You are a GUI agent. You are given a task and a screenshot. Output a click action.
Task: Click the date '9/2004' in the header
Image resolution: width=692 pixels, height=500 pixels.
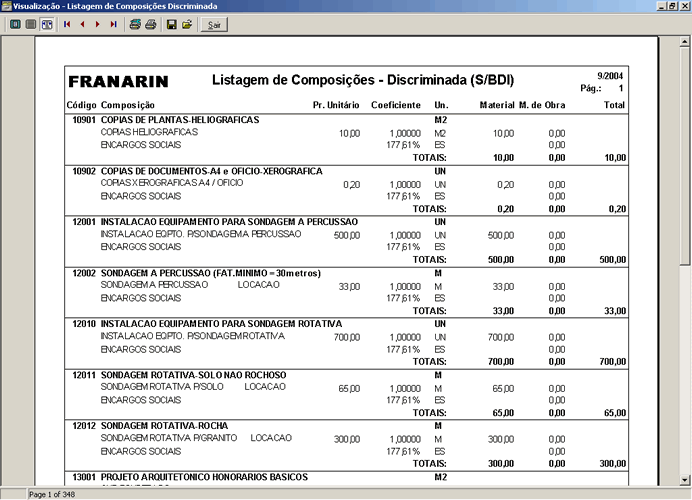coord(610,76)
